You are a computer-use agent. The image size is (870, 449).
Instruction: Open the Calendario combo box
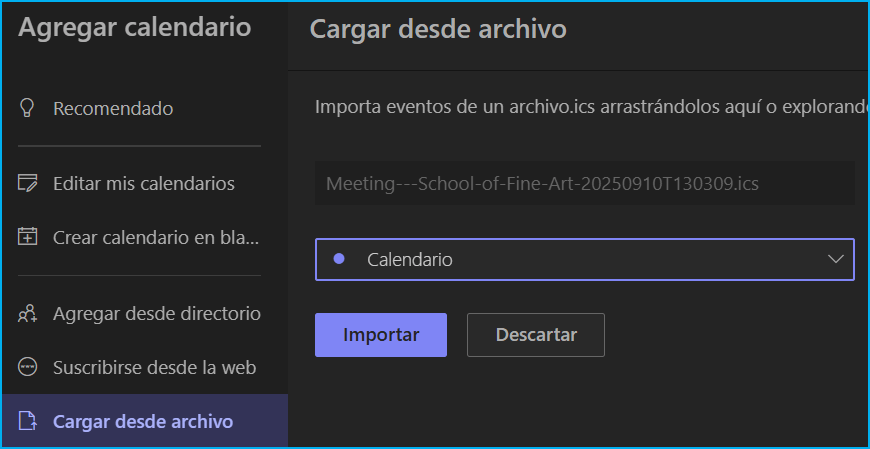tap(584, 259)
